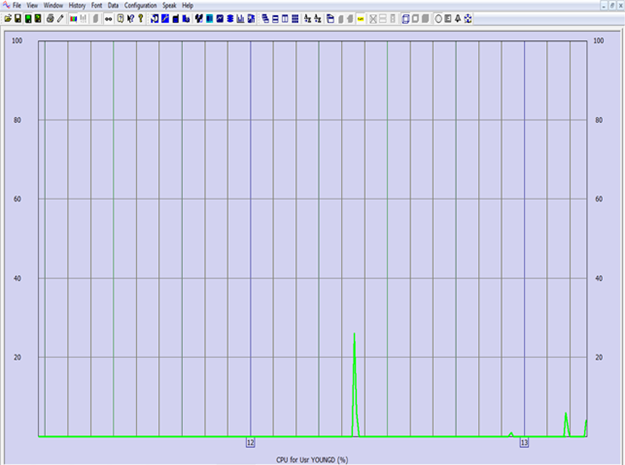The height and width of the screenshot is (465, 625).
Task: Expand the Font menu
Action: pos(97,5)
